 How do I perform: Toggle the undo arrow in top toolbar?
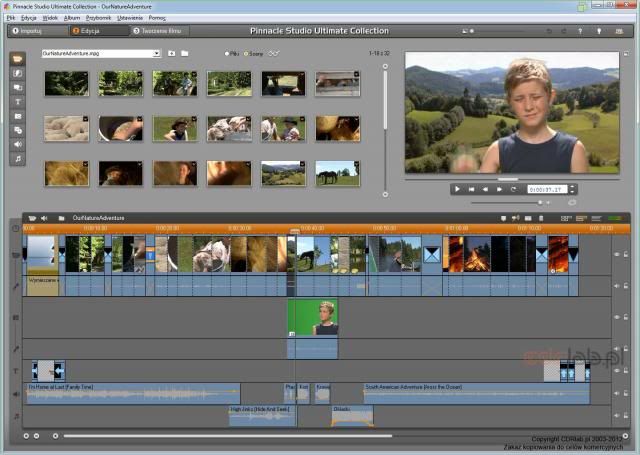click(x=549, y=31)
